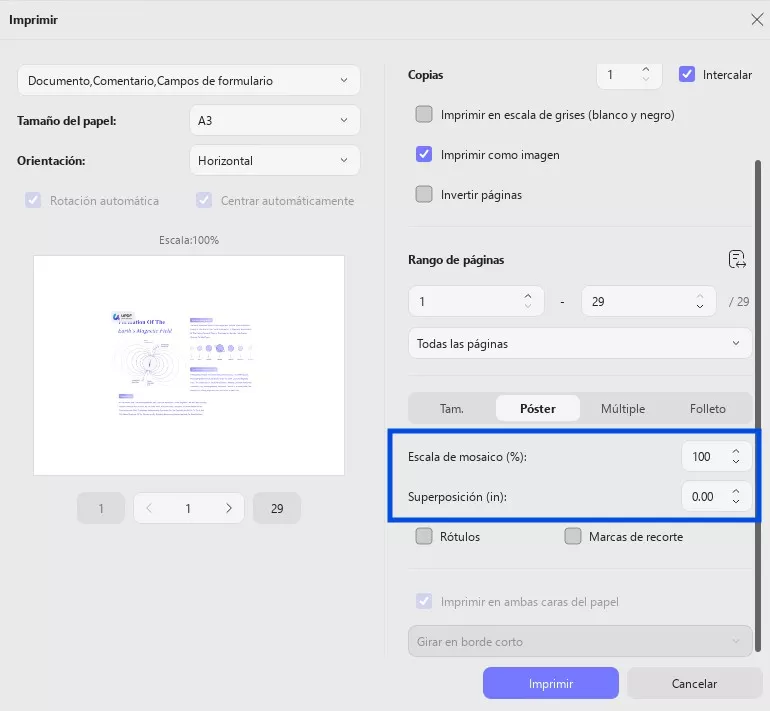This screenshot has width=770, height=711.
Task: Click the reverse page range icon
Action: point(737,260)
